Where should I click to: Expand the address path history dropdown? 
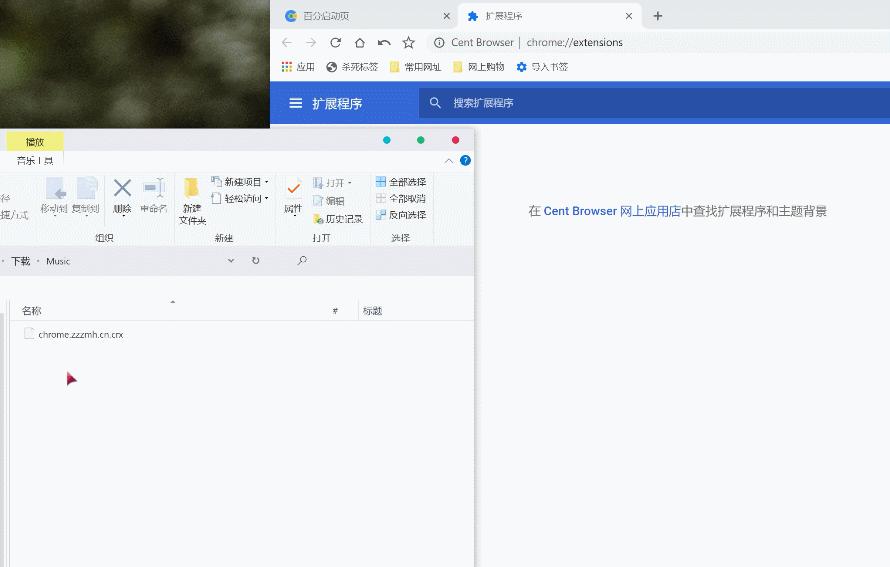pos(231,261)
